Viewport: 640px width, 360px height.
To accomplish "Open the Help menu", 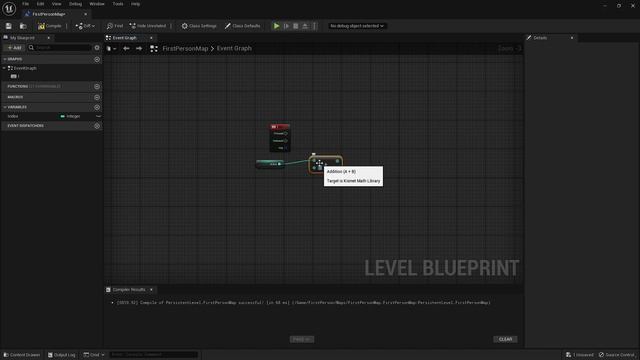I will tap(136, 4).
